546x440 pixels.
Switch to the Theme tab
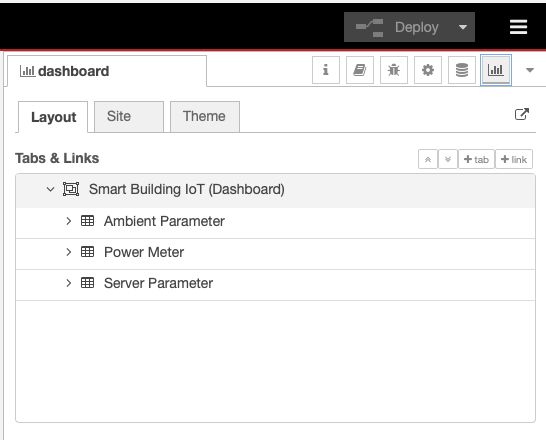click(205, 116)
